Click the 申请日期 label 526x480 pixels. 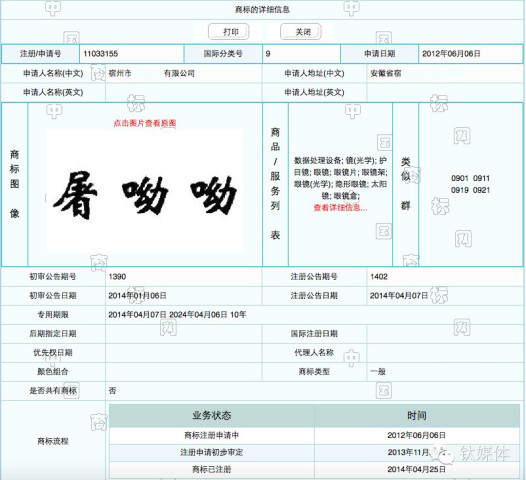pyautogui.click(x=380, y=54)
